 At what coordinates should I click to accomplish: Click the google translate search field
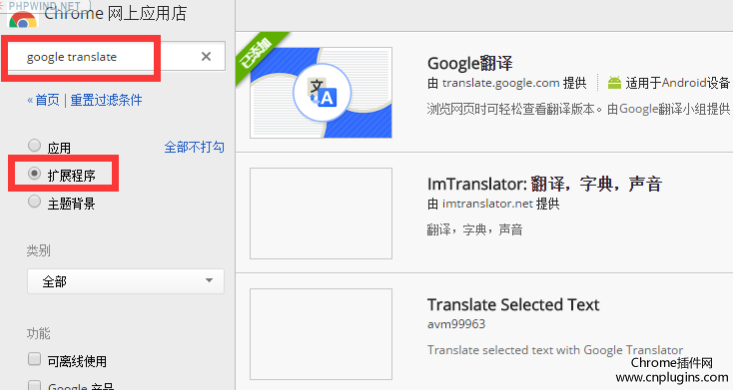tap(117, 57)
